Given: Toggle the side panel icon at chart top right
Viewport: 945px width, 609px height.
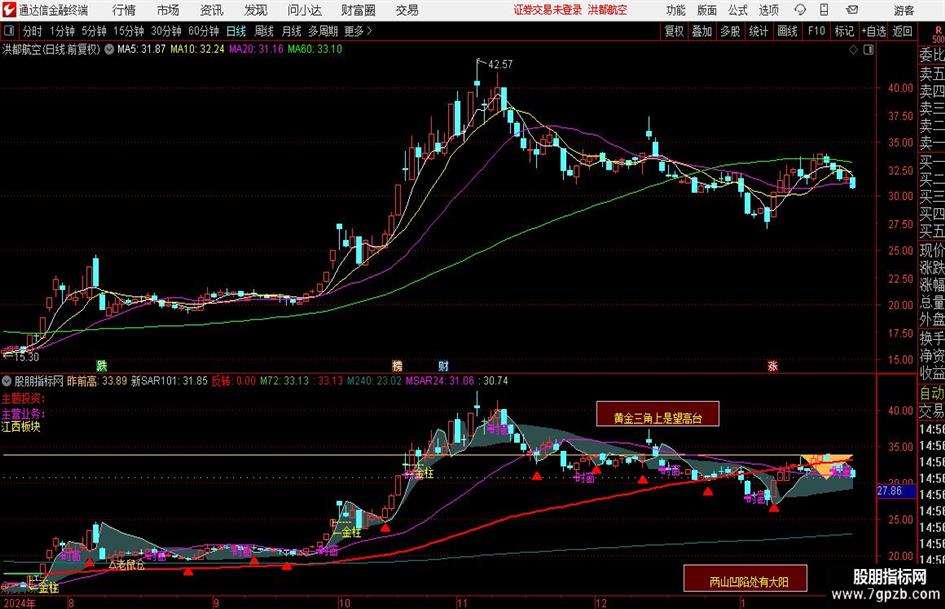Looking at the screenshot, I should pos(868,50).
